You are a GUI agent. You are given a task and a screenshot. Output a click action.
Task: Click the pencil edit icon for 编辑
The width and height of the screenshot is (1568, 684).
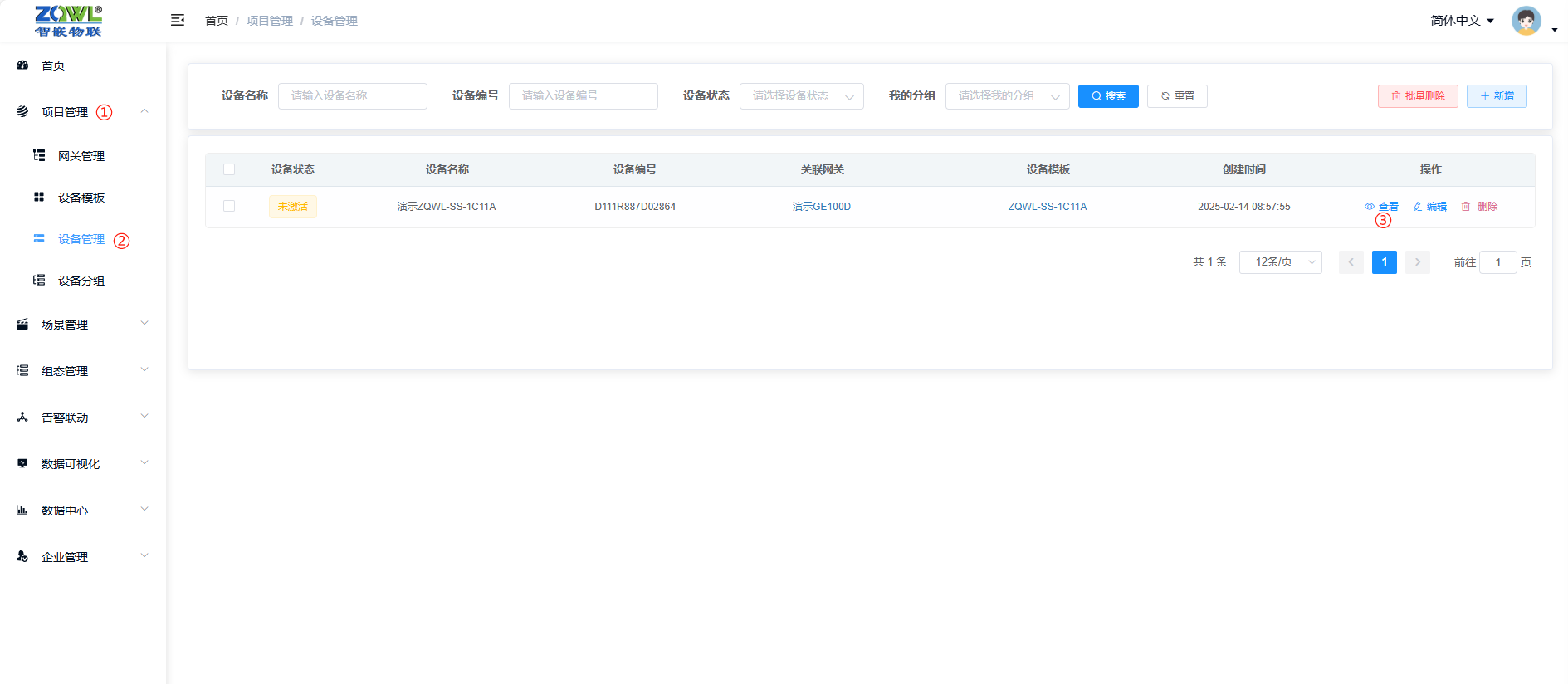(x=1418, y=207)
